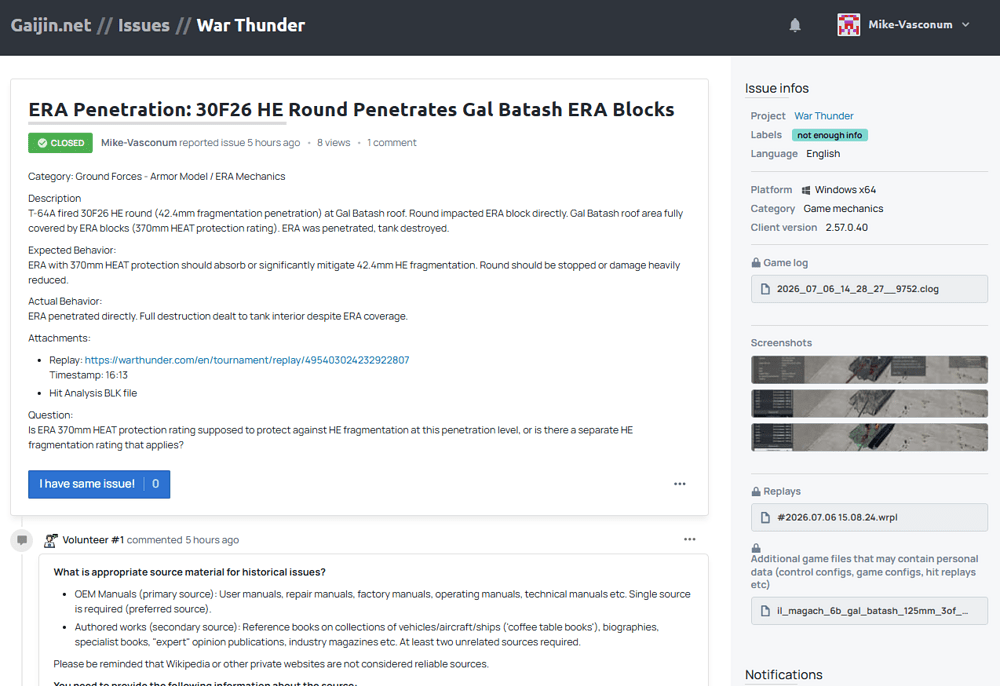1000x686 pixels.
Task: Click the il_magach_6b_gal_batash file icon
Action: click(x=765, y=611)
